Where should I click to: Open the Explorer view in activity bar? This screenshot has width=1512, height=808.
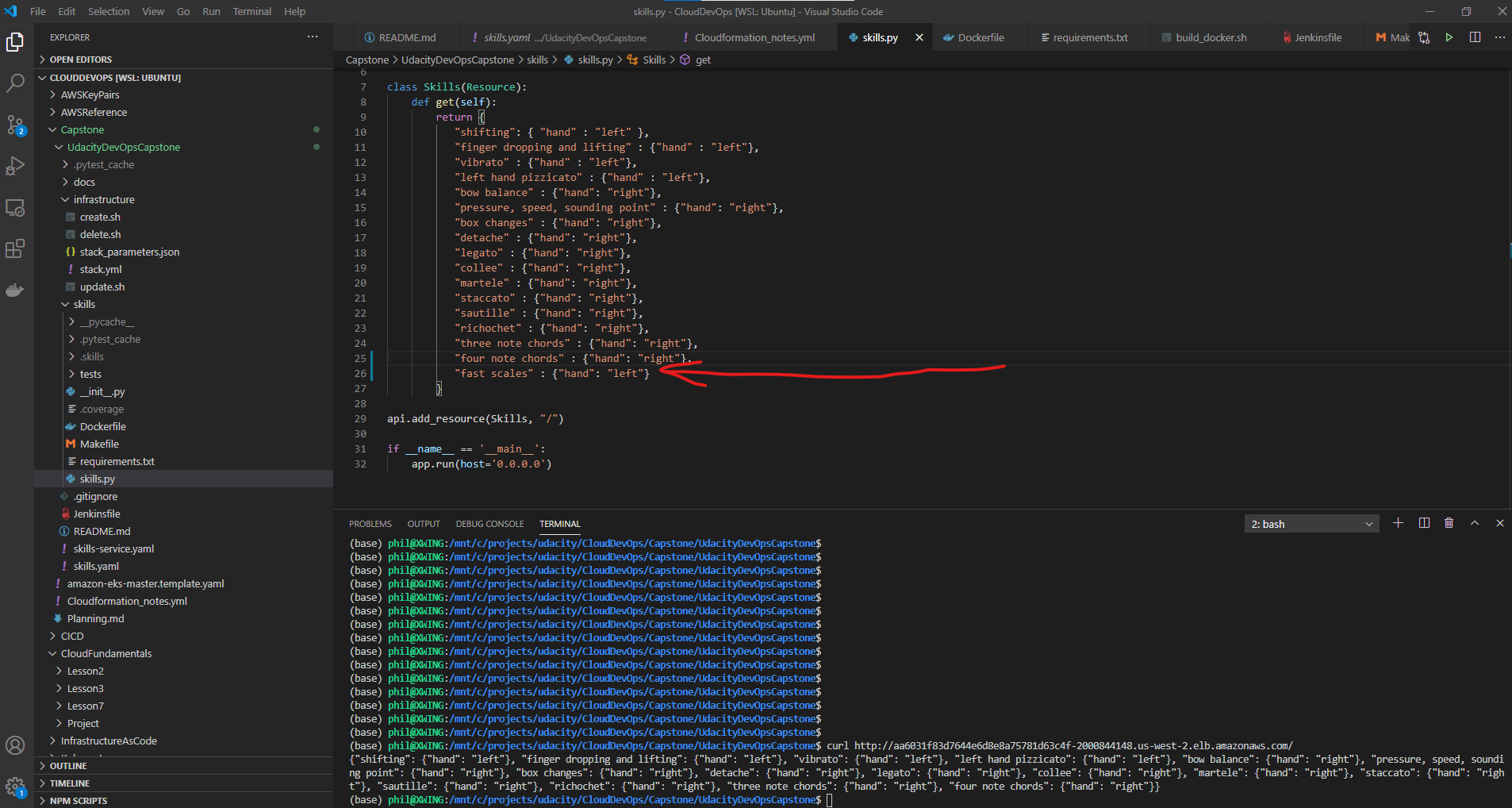[x=15, y=42]
